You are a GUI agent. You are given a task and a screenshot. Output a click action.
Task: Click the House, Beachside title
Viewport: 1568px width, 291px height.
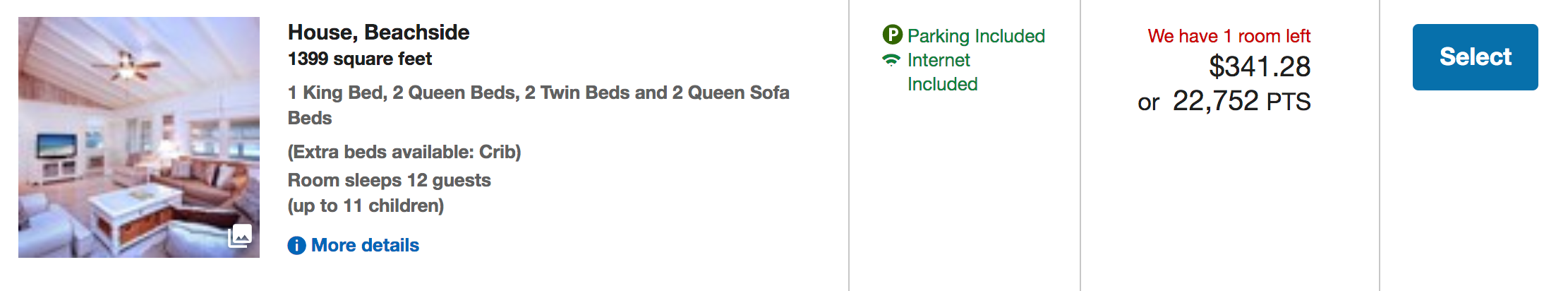378,32
